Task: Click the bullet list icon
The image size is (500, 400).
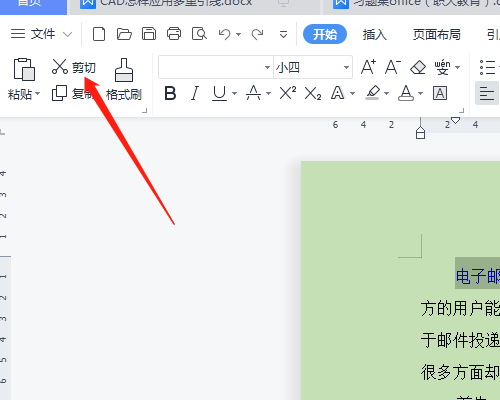Action: pyautogui.click(x=487, y=67)
